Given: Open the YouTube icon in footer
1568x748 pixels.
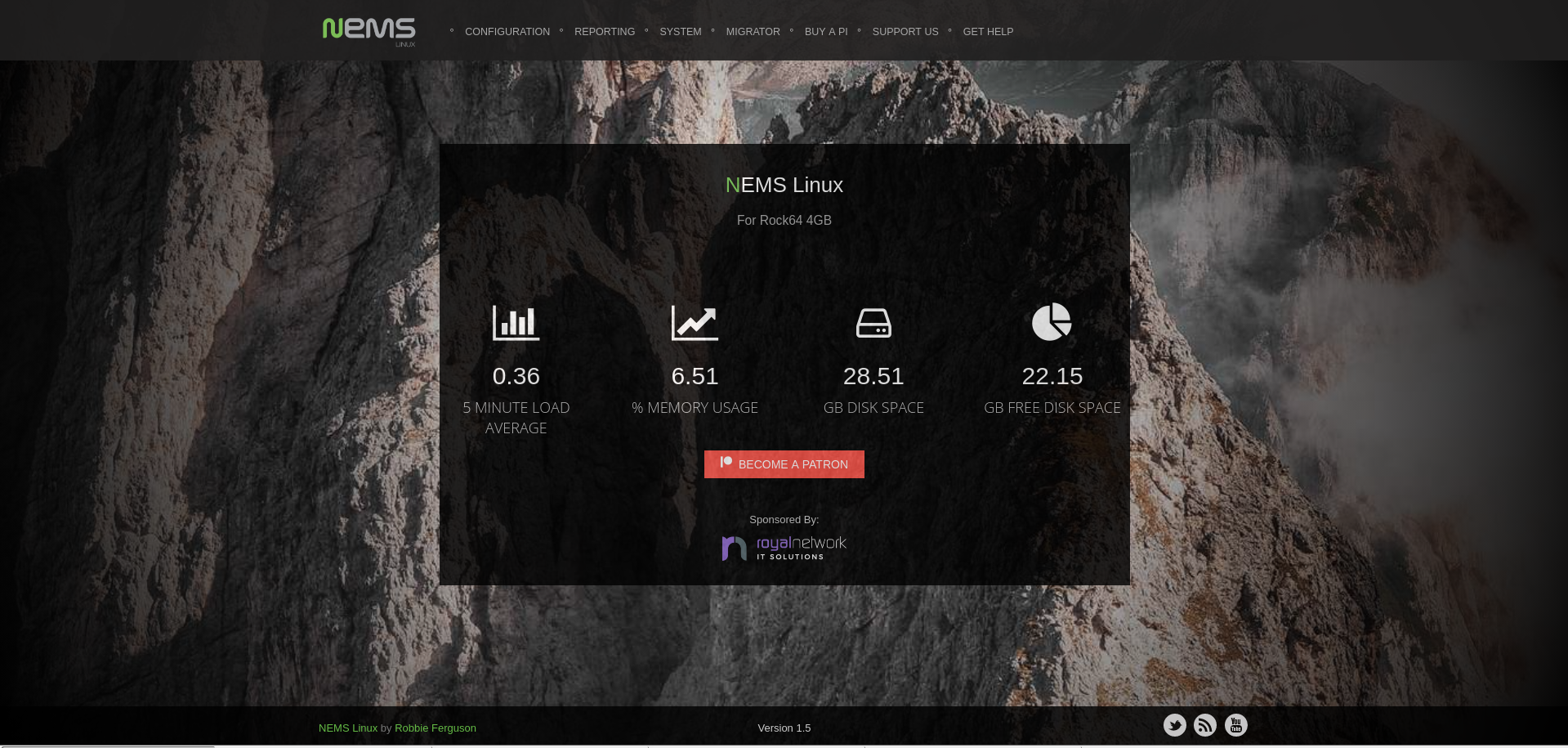Looking at the screenshot, I should 1236,725.
